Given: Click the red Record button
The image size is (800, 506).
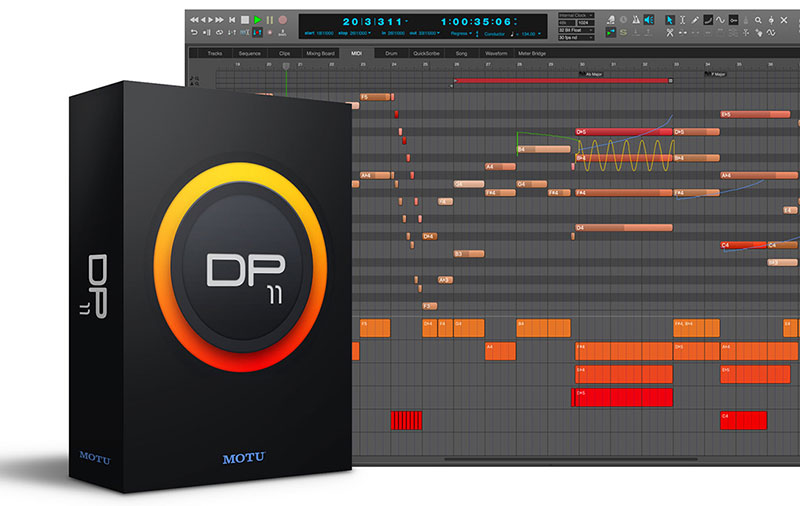Looking at the screenshot, I should [283, 20].
